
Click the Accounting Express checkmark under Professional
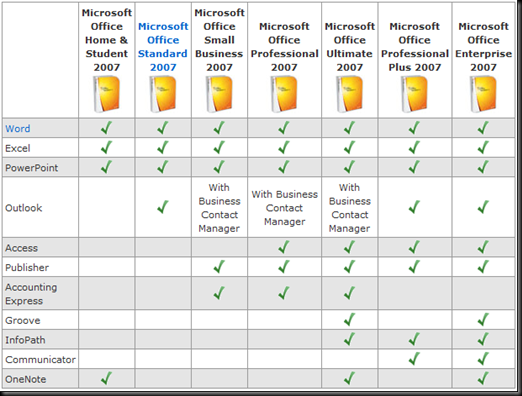click(284, 293)
